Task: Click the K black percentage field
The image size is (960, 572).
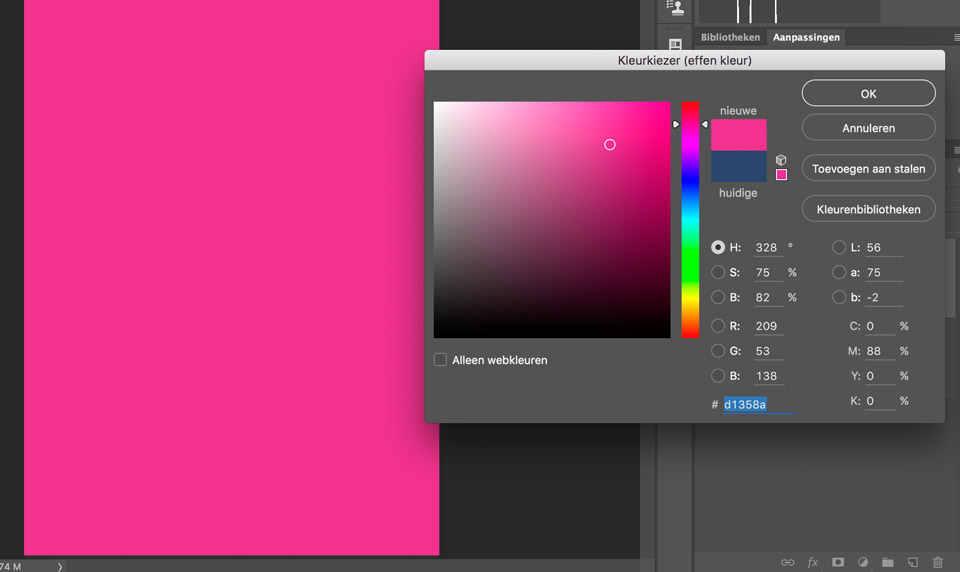Action: coord(880,401)
